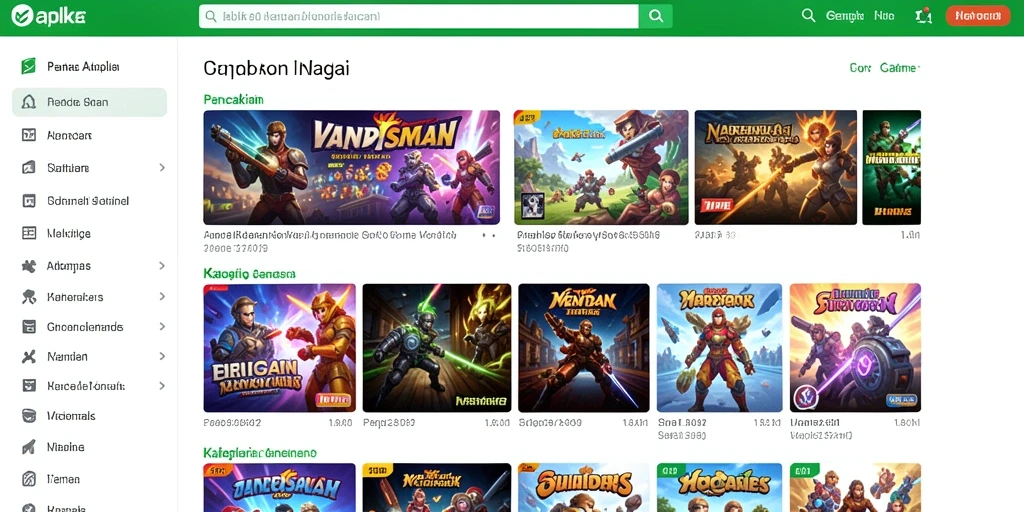Click the Penas Amplier sidebar icon
1024x512 pixels.
[x=28, y=66]
